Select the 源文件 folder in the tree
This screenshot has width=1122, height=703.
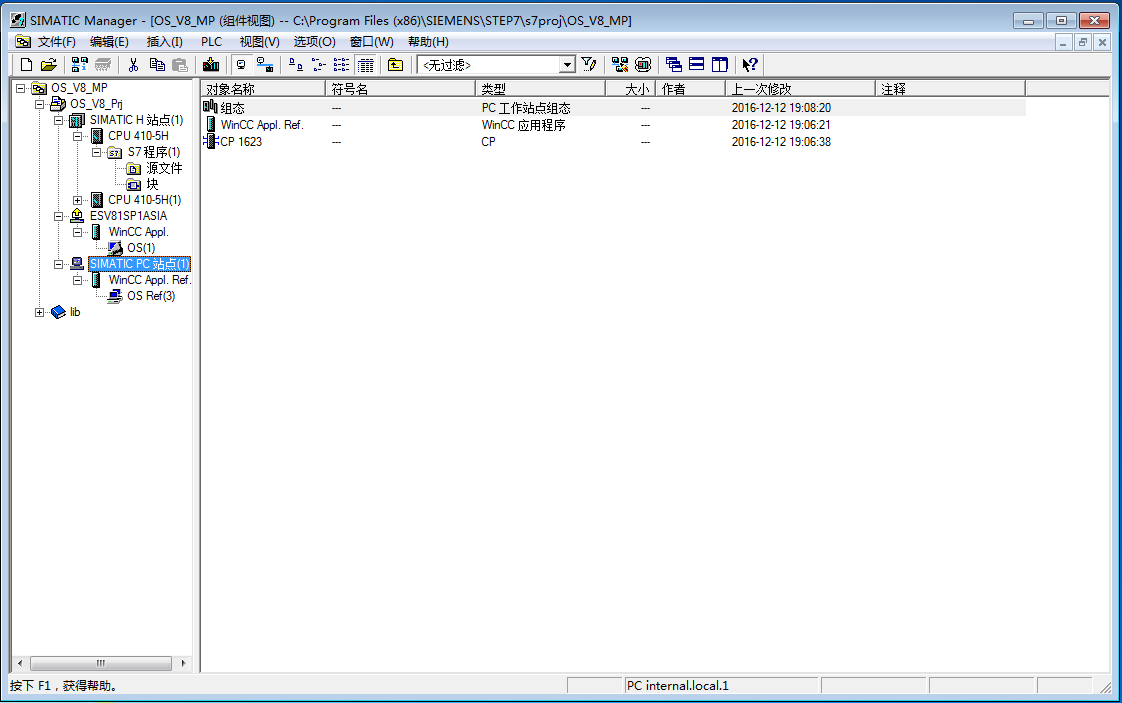[164, 168]
